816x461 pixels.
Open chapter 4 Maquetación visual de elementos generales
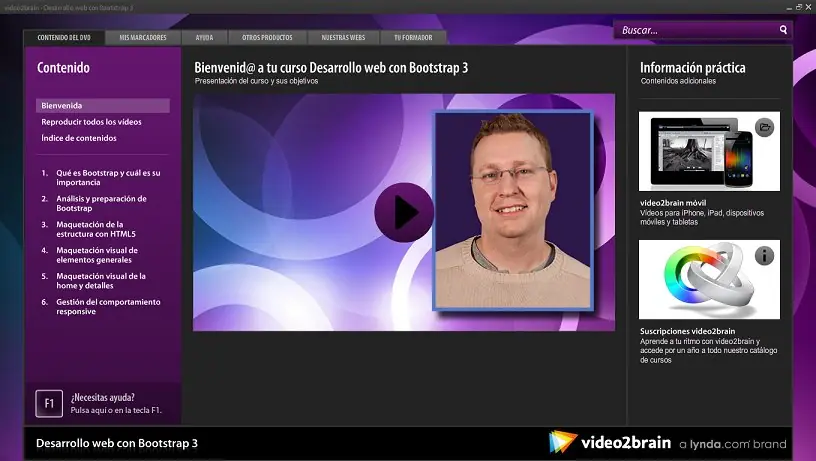click(90, 255)
